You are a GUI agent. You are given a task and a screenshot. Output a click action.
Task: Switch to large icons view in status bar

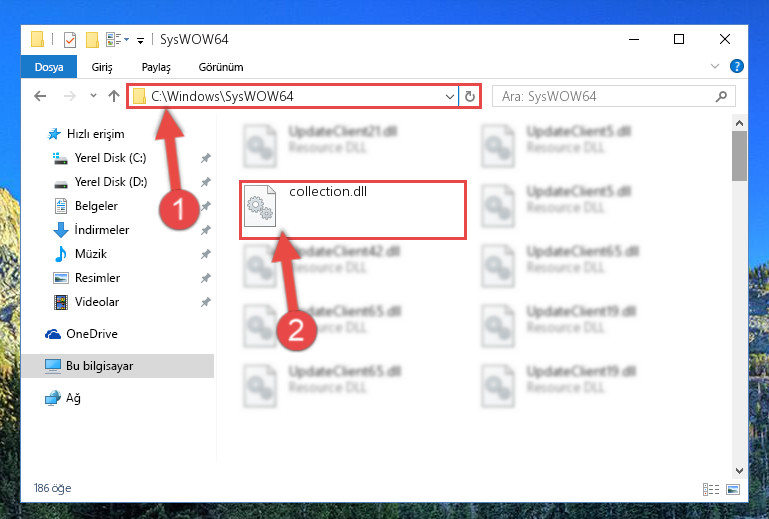733,489
